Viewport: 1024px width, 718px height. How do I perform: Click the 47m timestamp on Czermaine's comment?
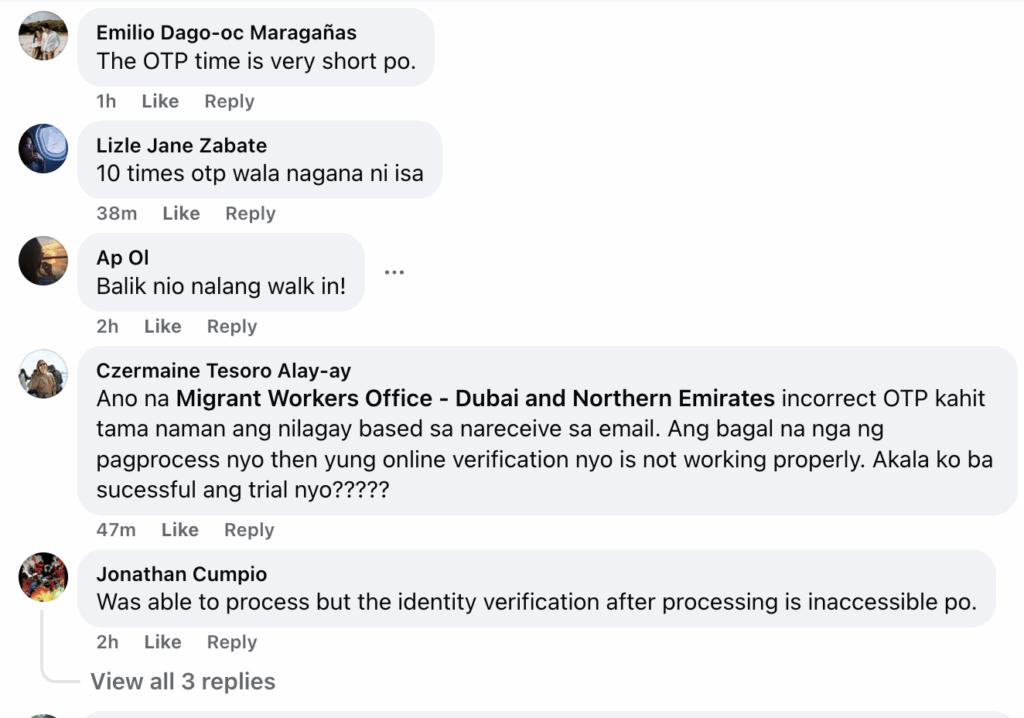[x=116, y=529]
